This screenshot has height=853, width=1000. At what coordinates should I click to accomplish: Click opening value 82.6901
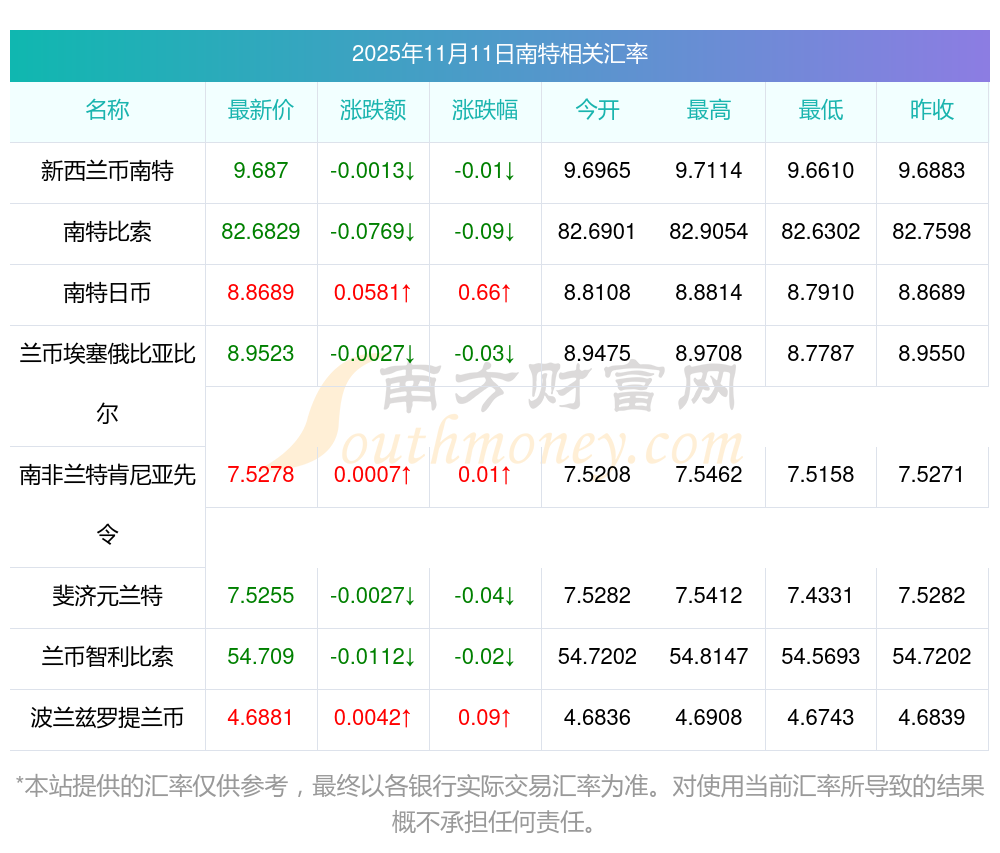pos(597,231)
